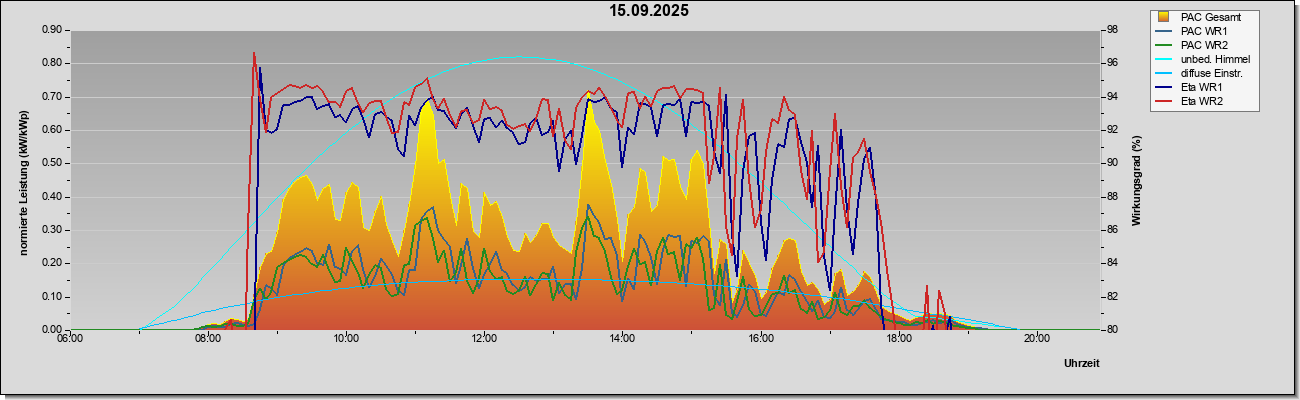Viewport: 1300px width, 400px height.
Task: Click the 08:00 tick on time axis
Action: click(x=208, y=339)
